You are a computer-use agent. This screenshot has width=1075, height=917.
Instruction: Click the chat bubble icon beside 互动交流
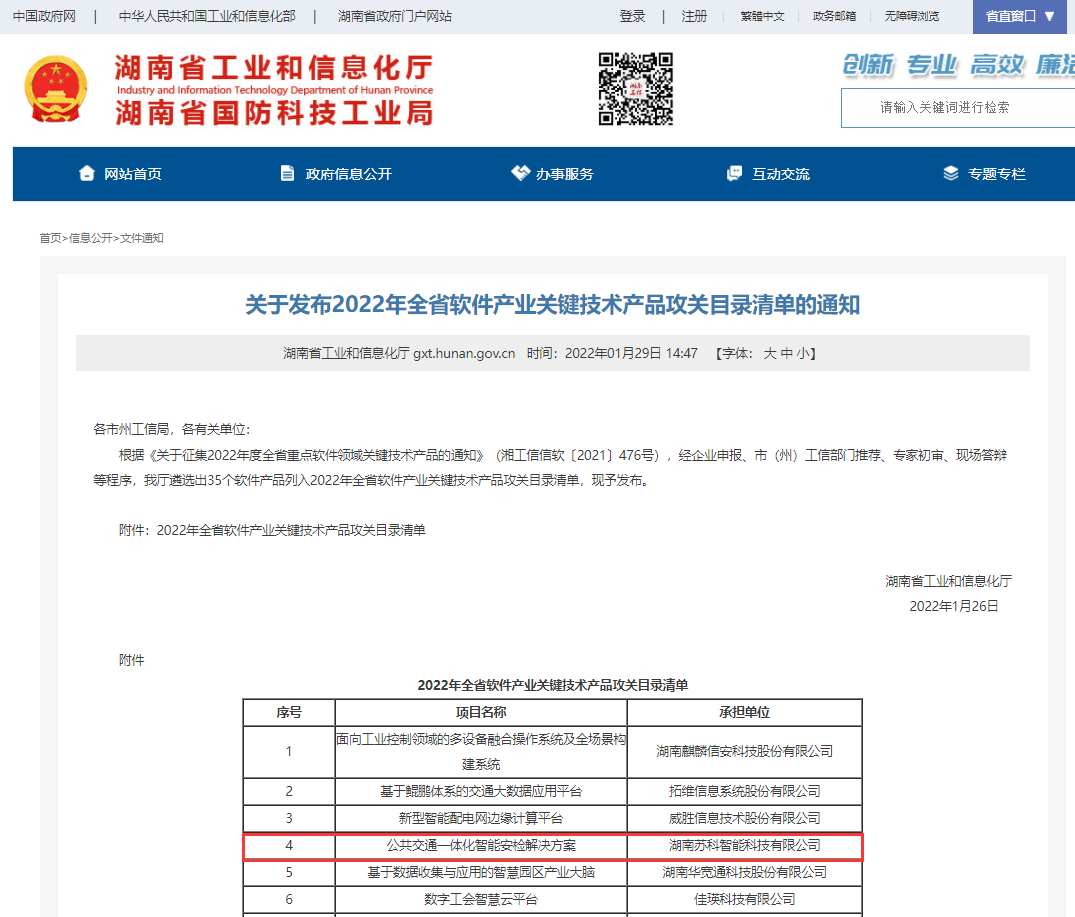point(735,172)
